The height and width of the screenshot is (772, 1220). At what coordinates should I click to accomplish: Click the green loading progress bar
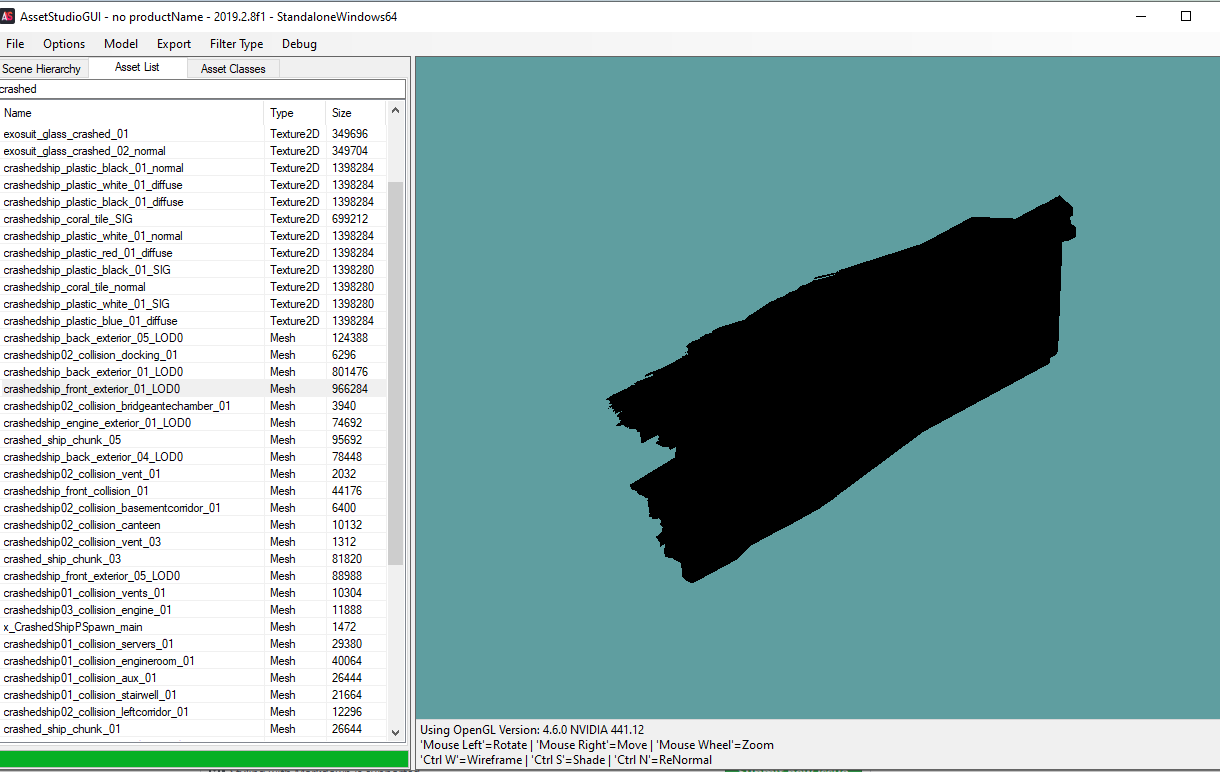click(x=204, y=759)
